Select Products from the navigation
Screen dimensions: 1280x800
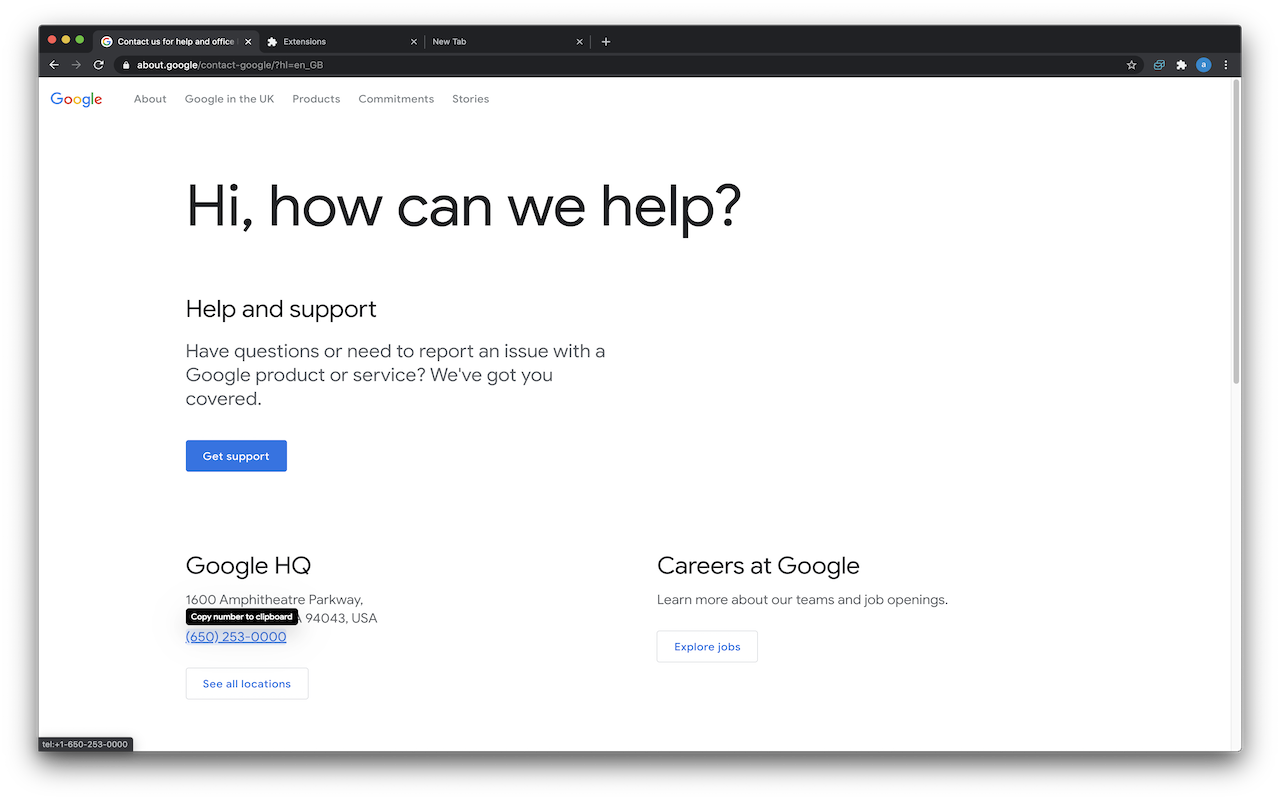click(316, 99)
